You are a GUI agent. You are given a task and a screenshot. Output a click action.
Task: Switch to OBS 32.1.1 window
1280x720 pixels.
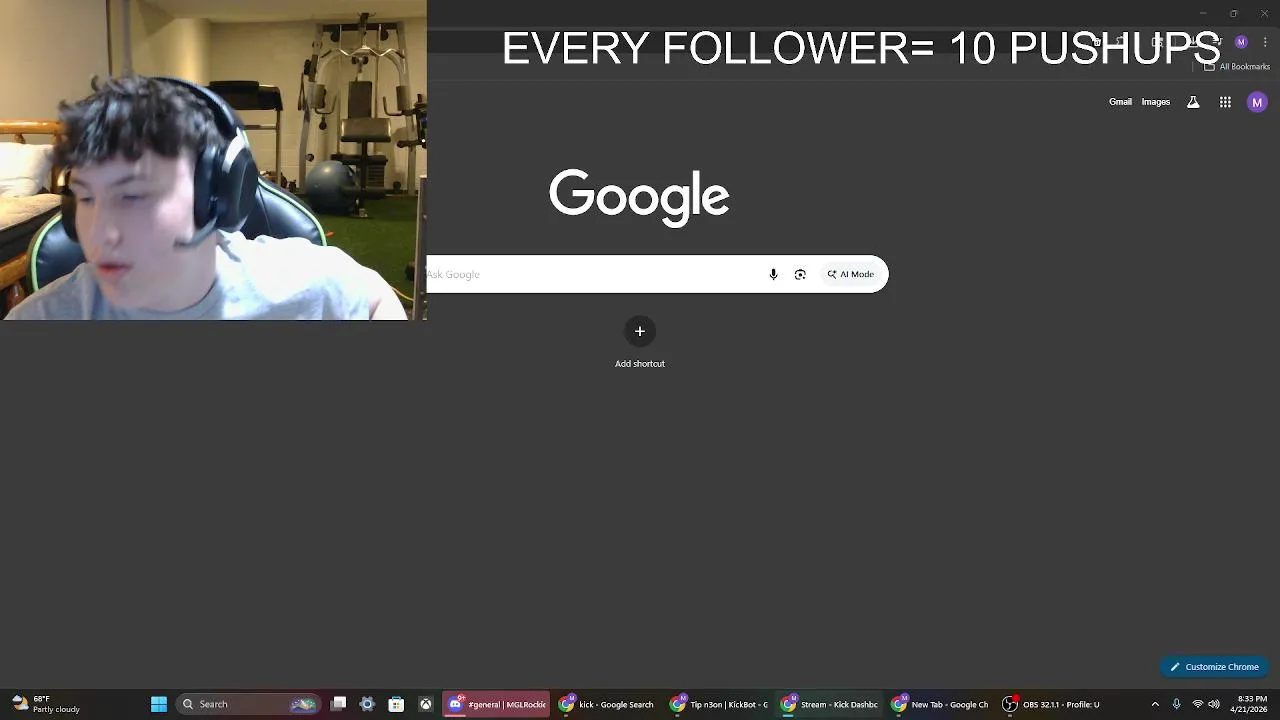click(x=1052, y=704)
